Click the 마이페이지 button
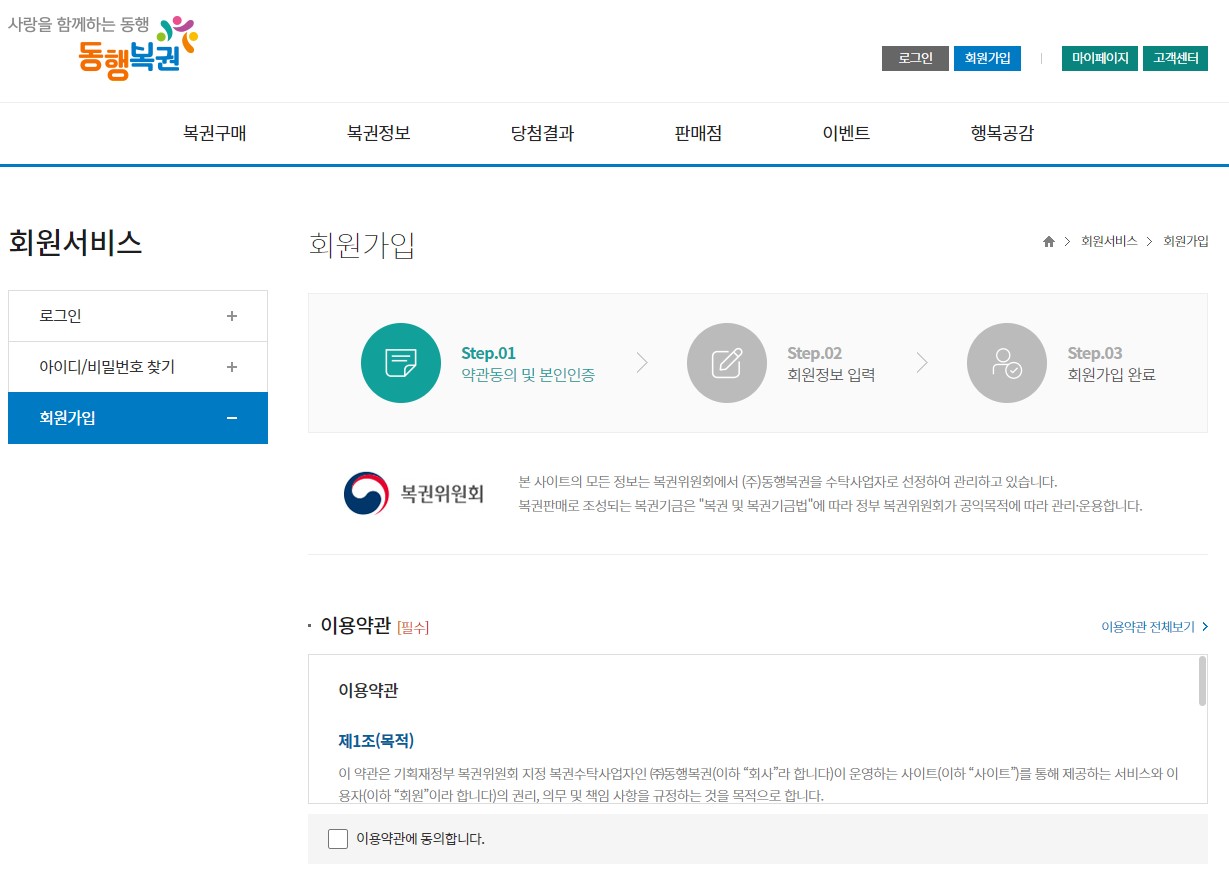1229x879 pixels. click(1099, 58)
